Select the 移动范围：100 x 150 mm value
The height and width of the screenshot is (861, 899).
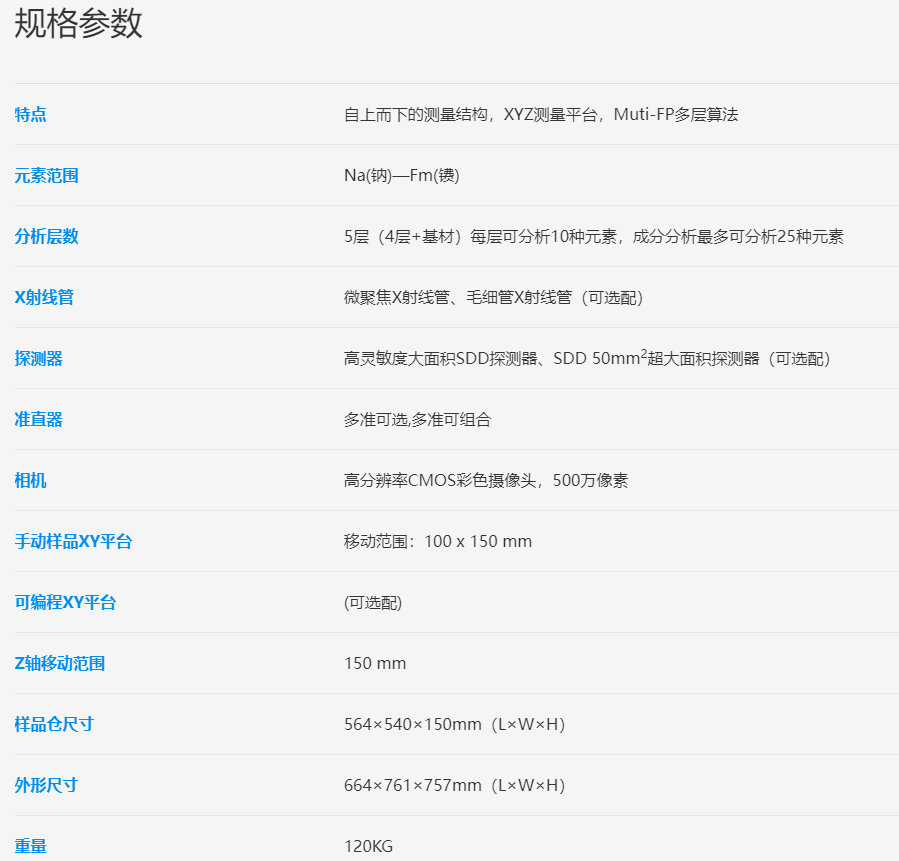click(438, 542)
